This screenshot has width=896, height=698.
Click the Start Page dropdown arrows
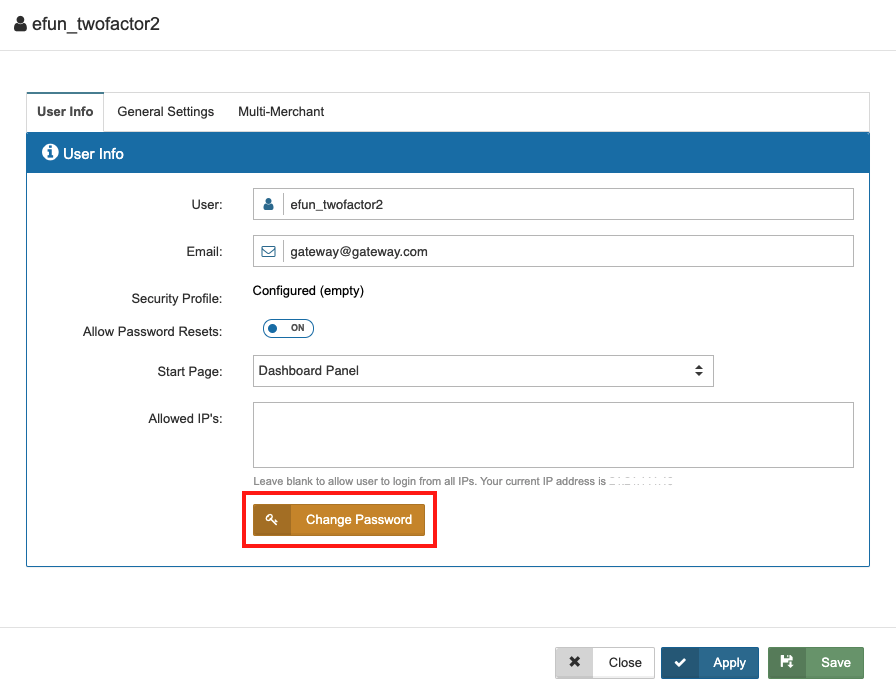pyautogui.click(x=699, y=371)
